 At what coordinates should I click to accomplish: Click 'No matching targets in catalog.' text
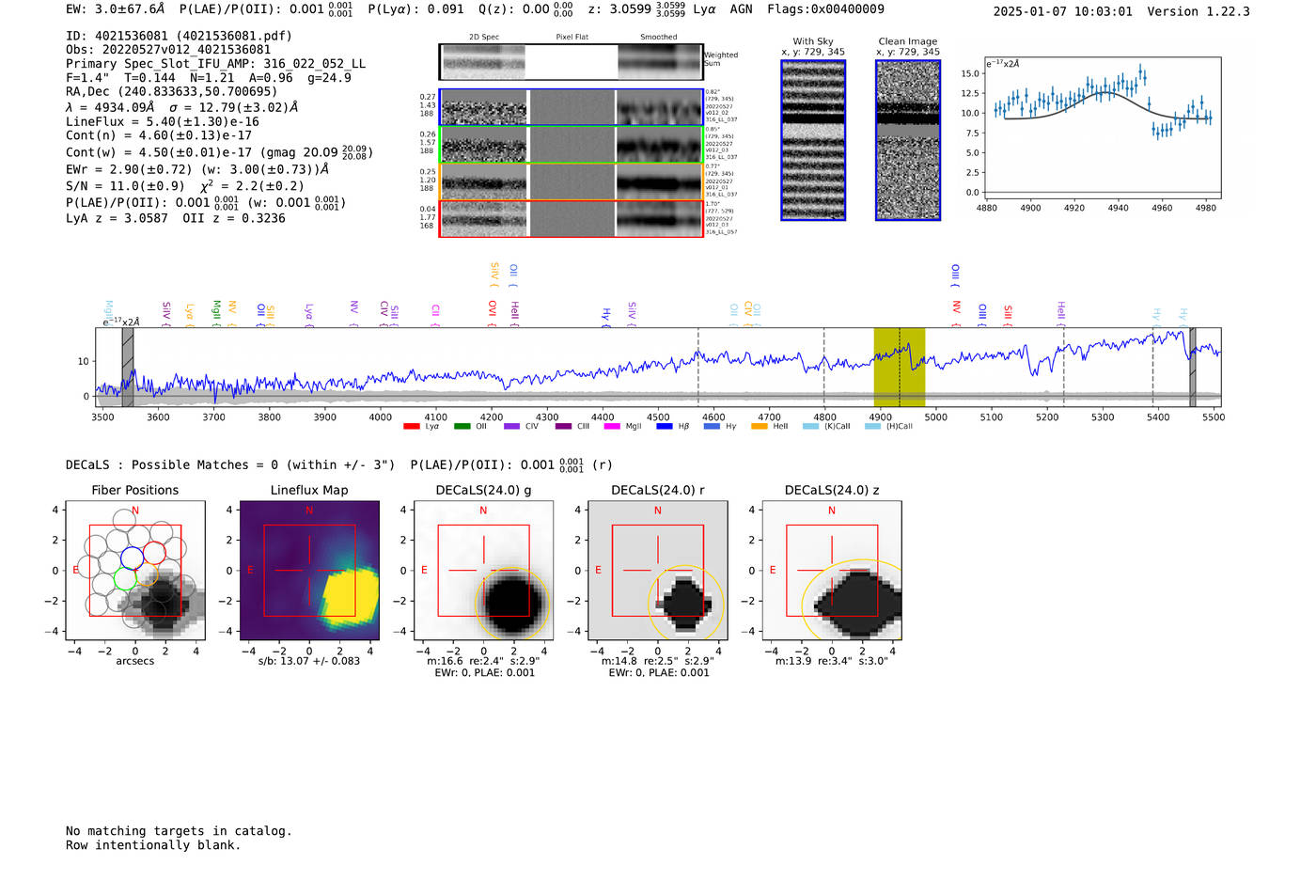tap(179, 831)
